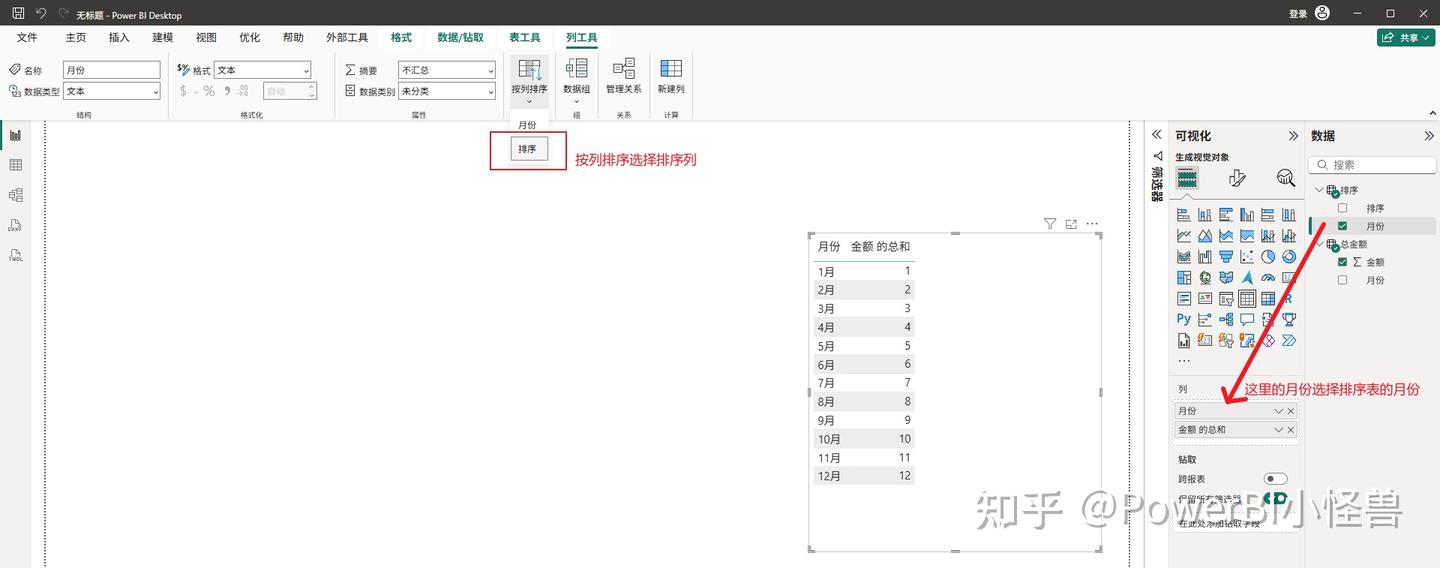
Task: Select the clustered column chart visual
Action: 1247,214
